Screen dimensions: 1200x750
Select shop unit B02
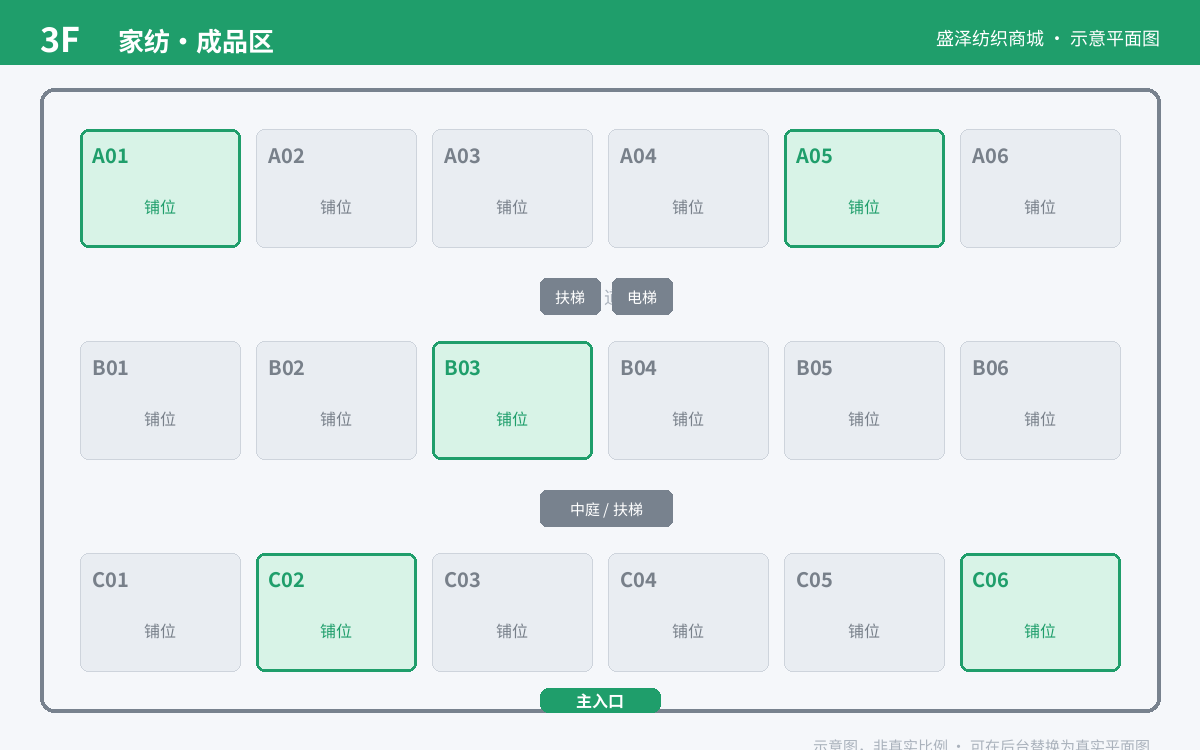(336, 400)
